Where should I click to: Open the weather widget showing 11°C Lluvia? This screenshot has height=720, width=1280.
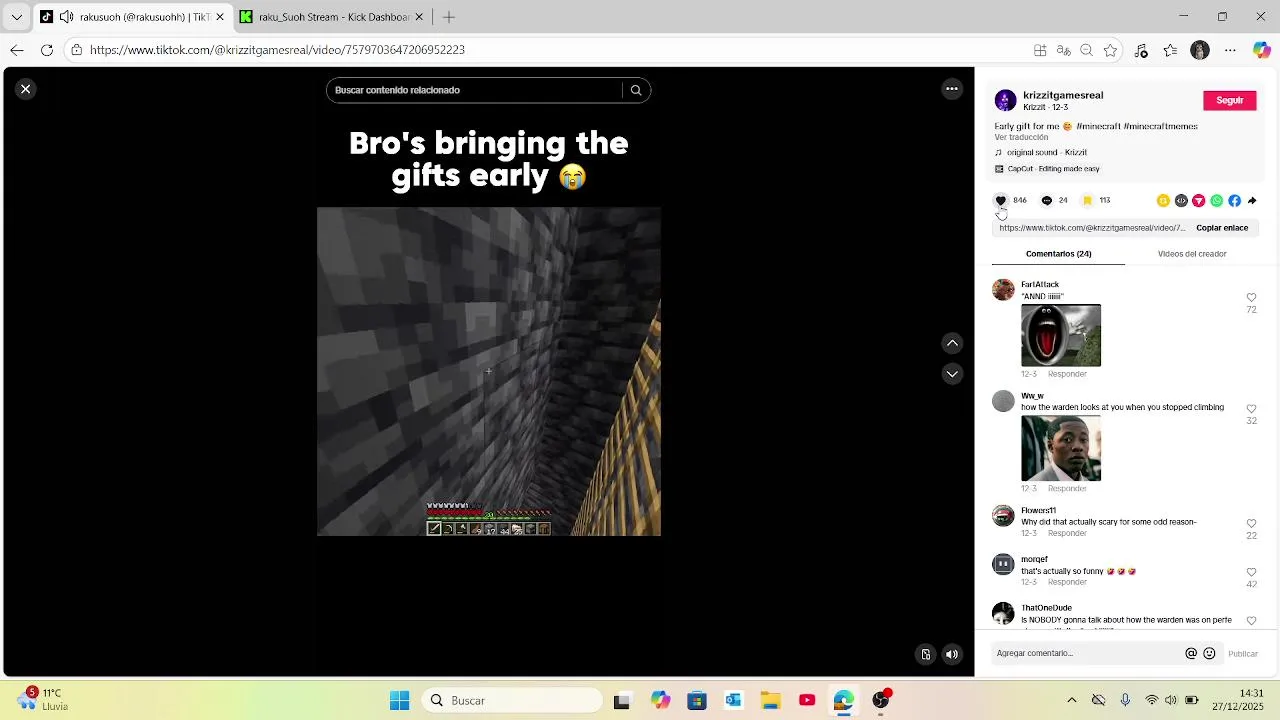tap(45, 699)
